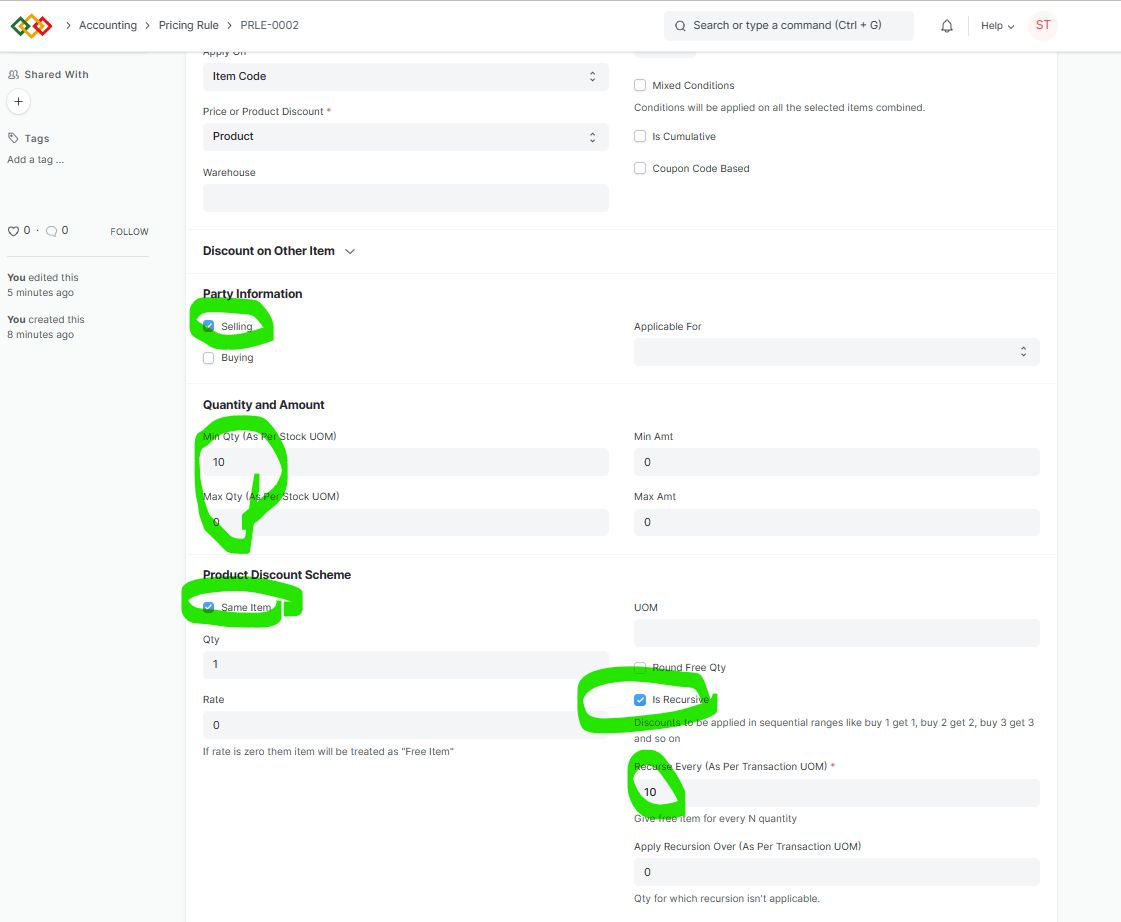The height and width of the screenshot is (922, 1121).
Task: Check the Buying checkbox under Party Information
Action: point(208,357)
